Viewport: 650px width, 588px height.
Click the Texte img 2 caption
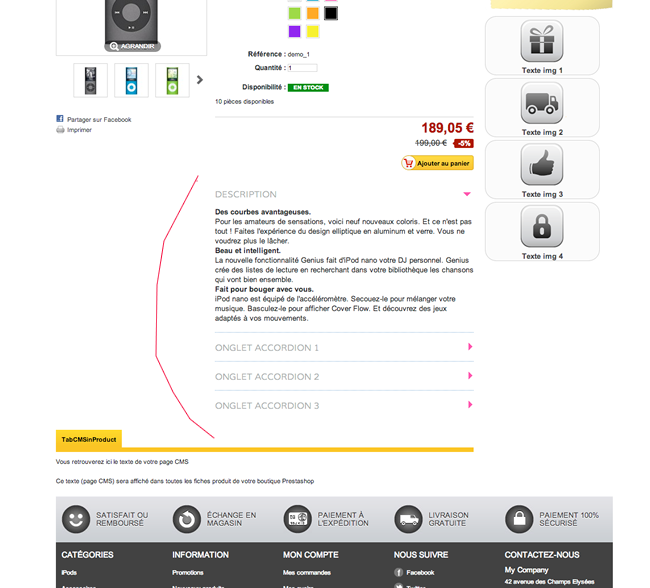point(542,132)
